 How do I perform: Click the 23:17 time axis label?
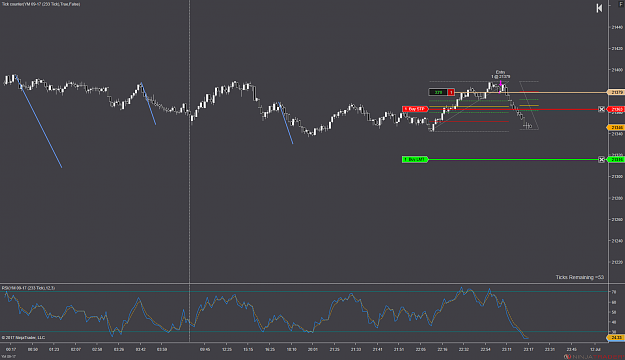[x=529, y=350]
